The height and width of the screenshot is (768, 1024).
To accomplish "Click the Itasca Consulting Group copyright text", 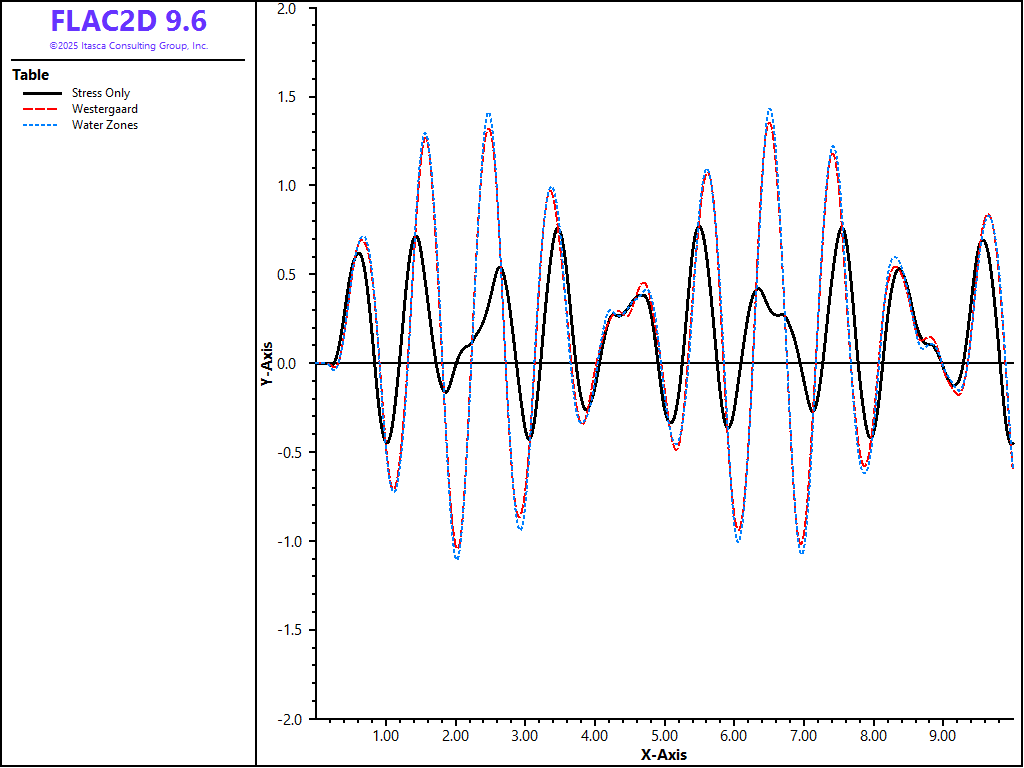I will point(129,46).
